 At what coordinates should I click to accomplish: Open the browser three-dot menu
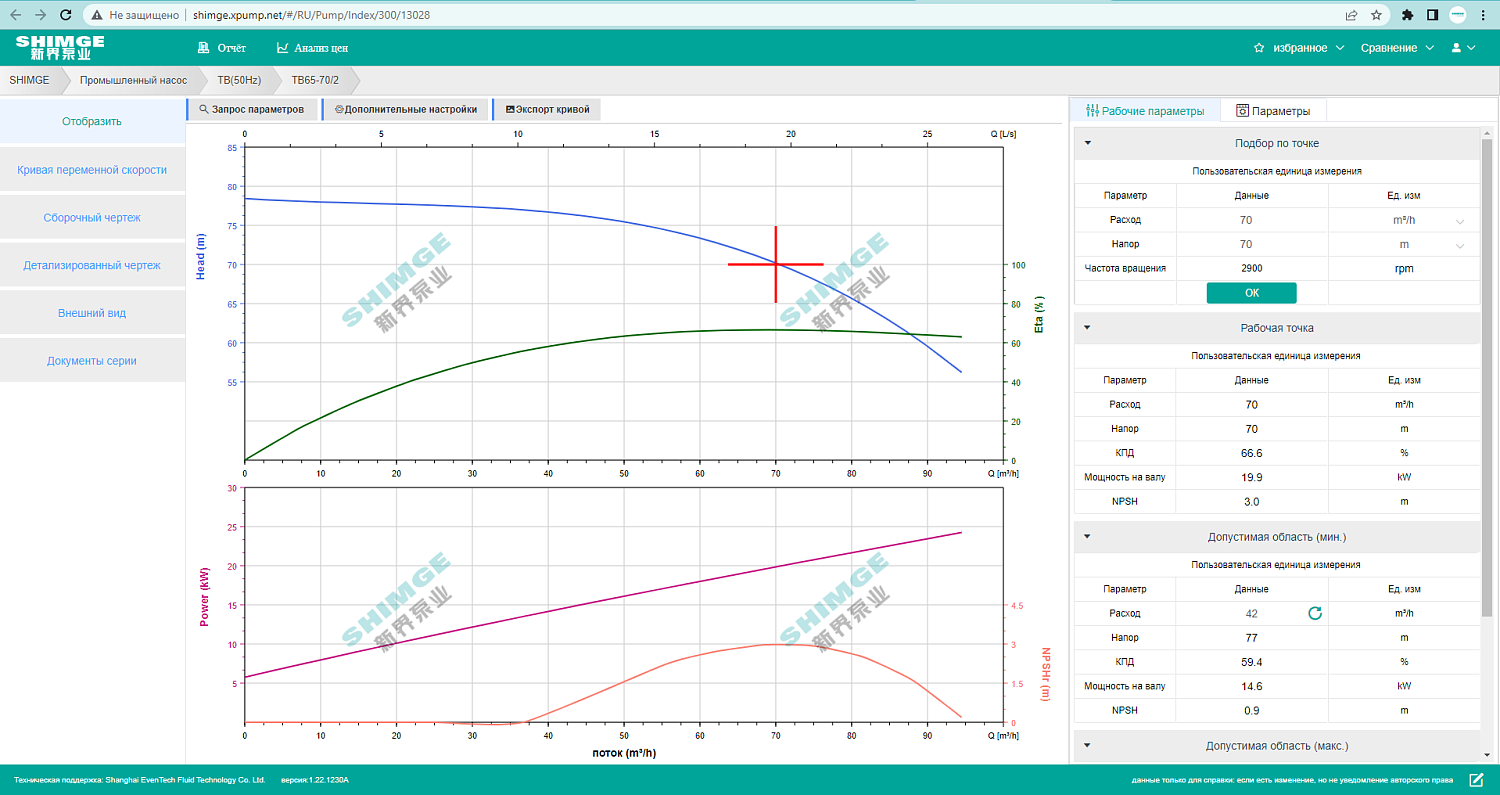click(x=1485, y=15)
